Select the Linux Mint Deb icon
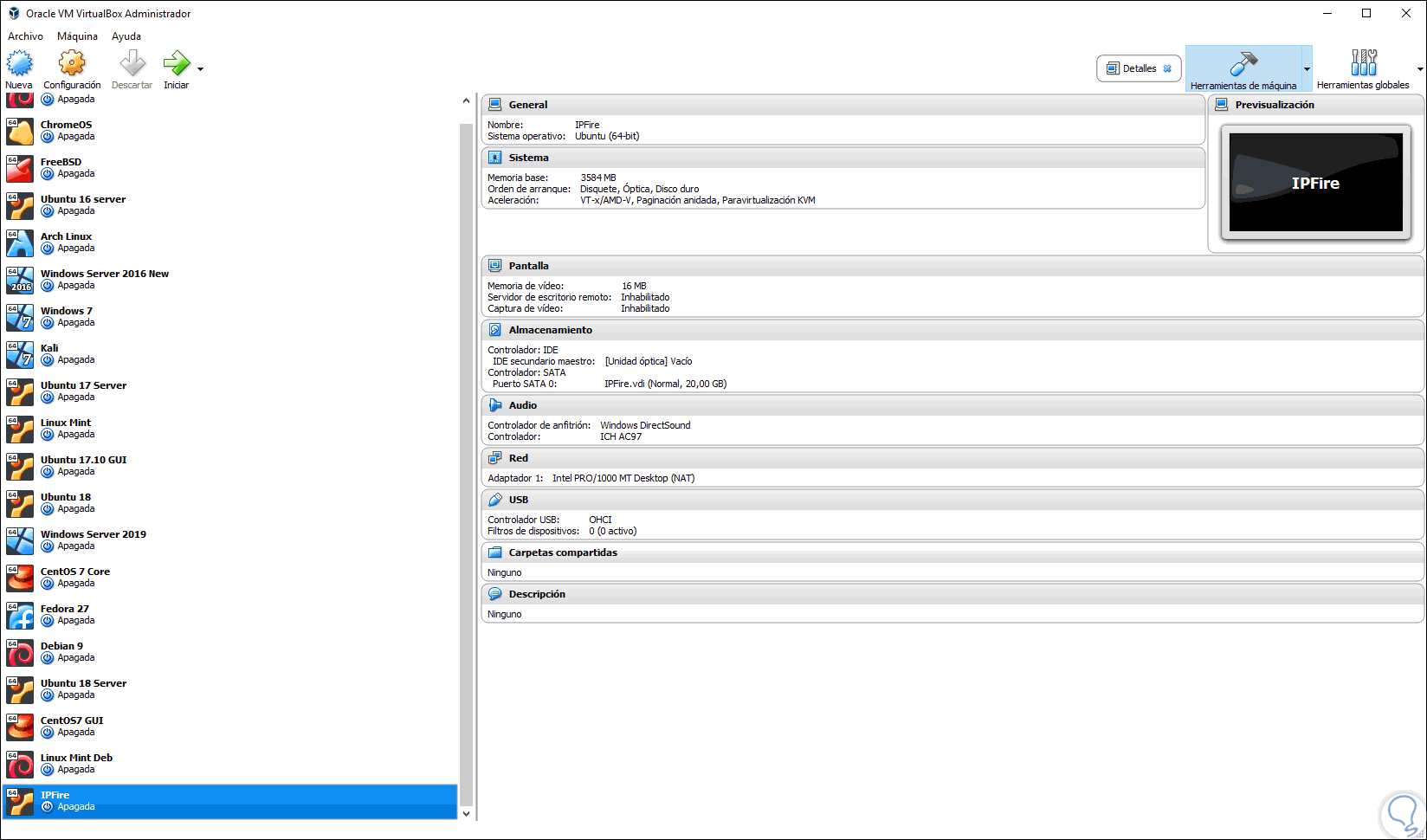1427x840 pixels. 20,765
